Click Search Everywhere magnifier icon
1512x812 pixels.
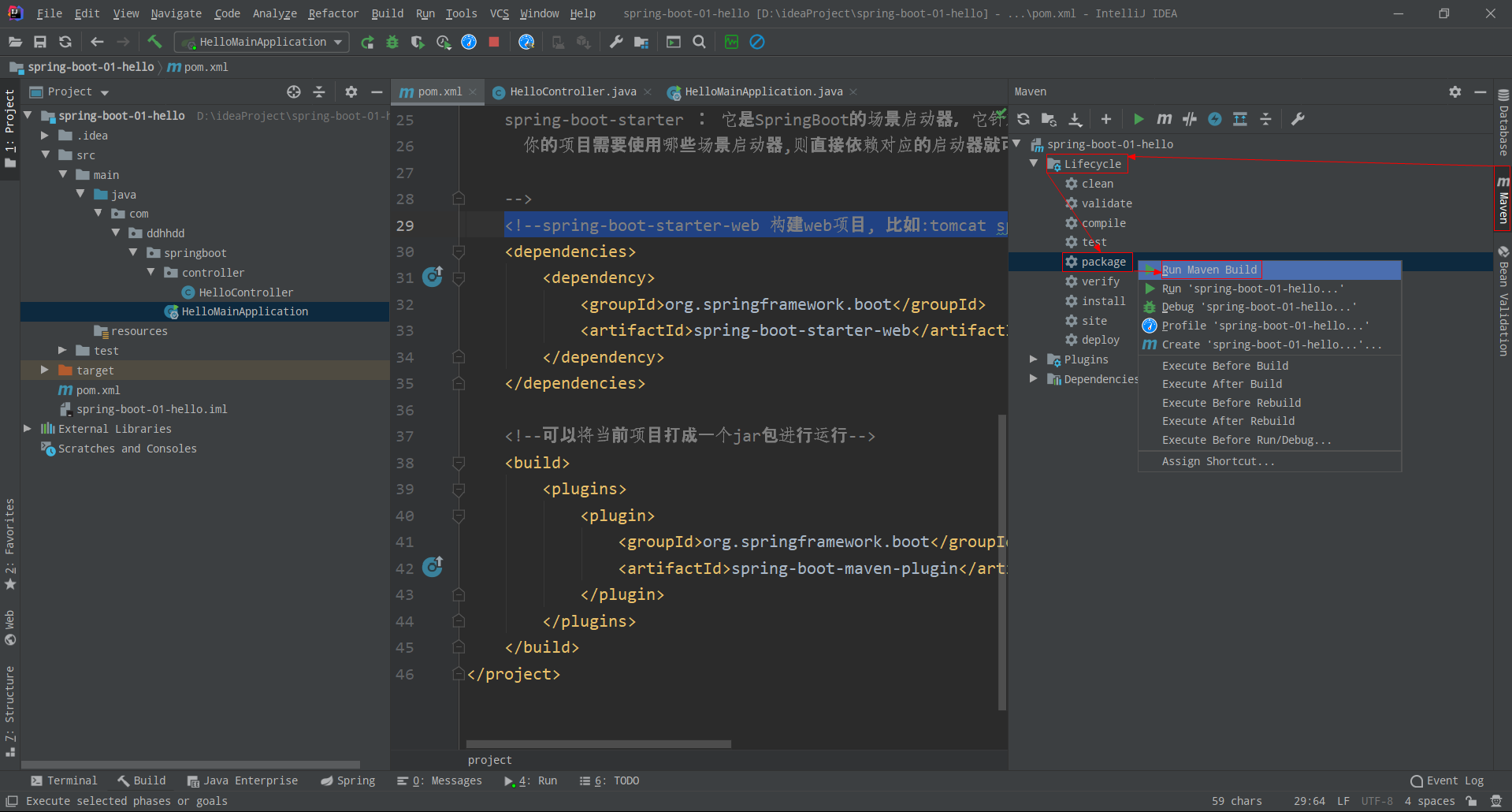click(x=699, y=42)
